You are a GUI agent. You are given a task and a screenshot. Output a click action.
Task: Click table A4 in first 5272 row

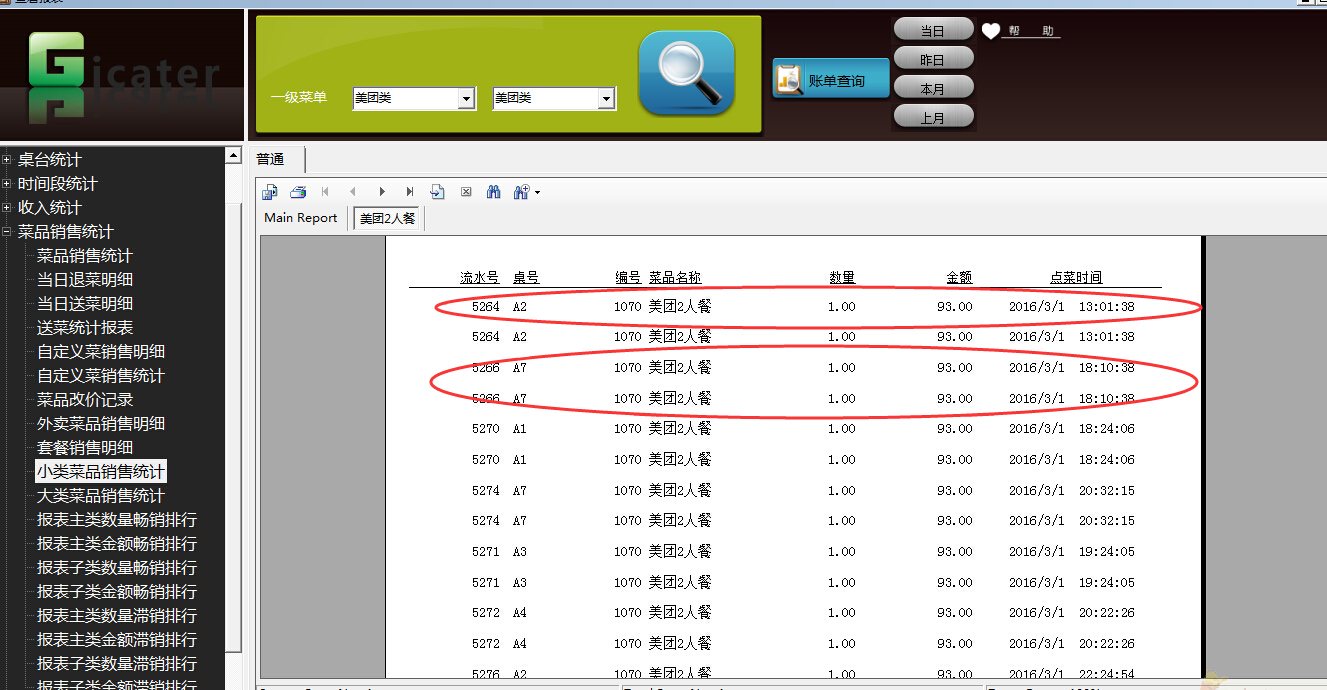coord(520,613)
